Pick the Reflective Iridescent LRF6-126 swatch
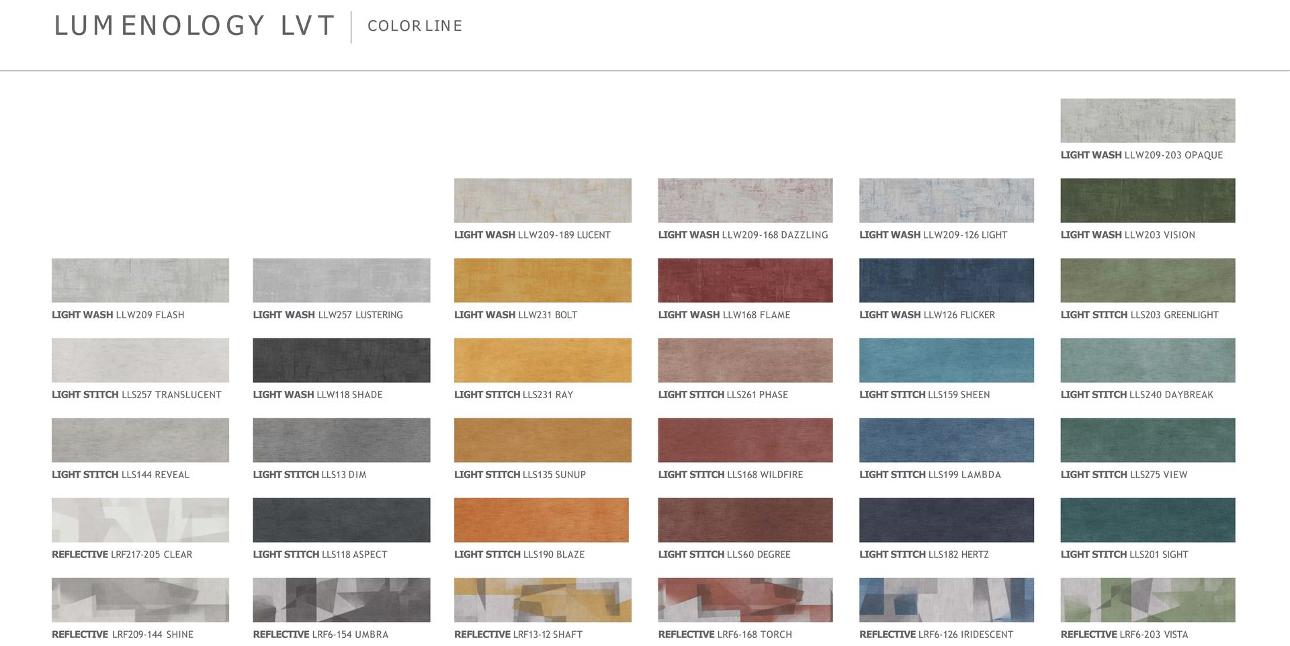The height and width of the screenshot is (646, 1290). [946, 600]
